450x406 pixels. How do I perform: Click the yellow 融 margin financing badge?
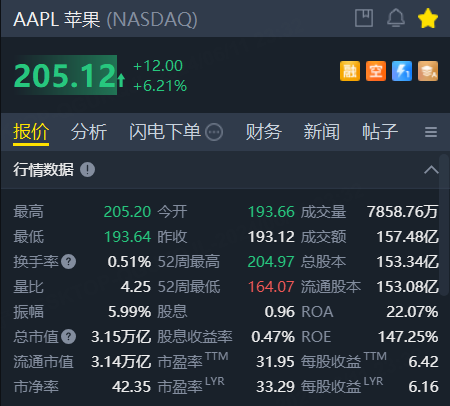[350, 71]
